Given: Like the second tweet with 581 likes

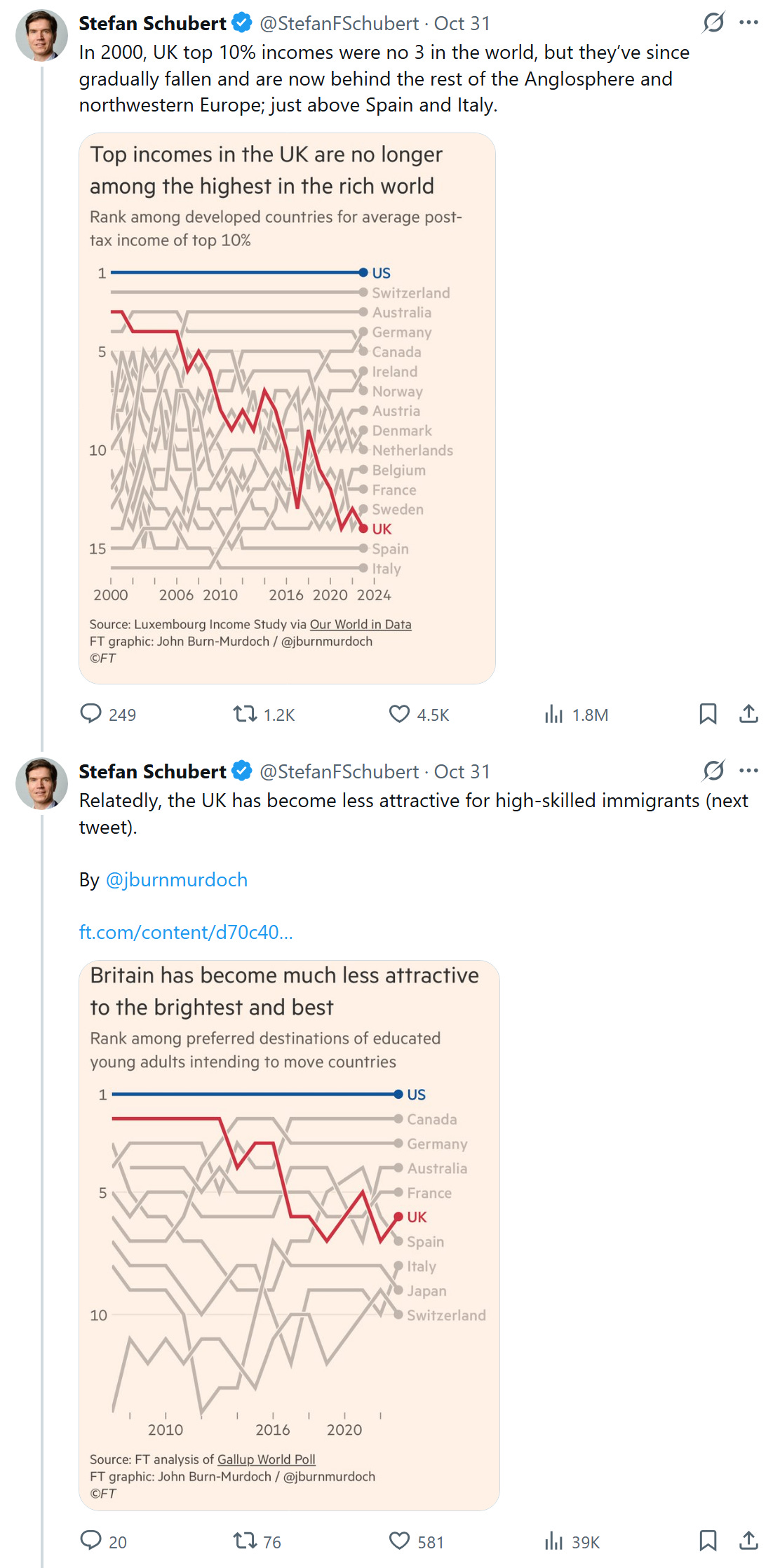Looking at the screenshot, I should coord(399,1541).
